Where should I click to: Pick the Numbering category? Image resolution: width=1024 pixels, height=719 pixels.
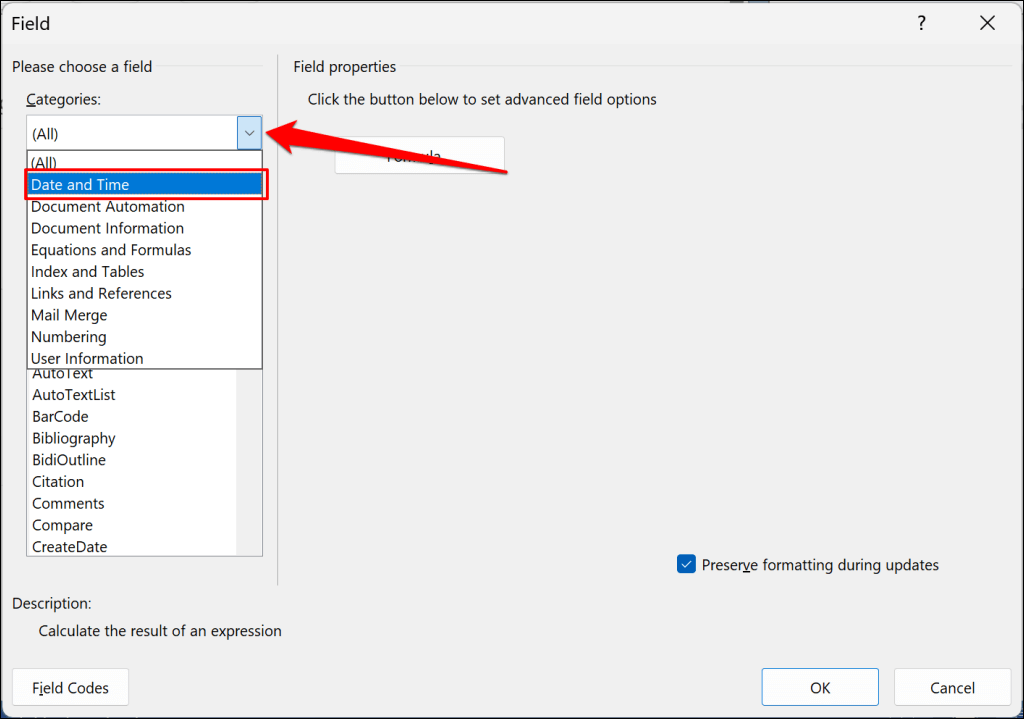(69, 337)
